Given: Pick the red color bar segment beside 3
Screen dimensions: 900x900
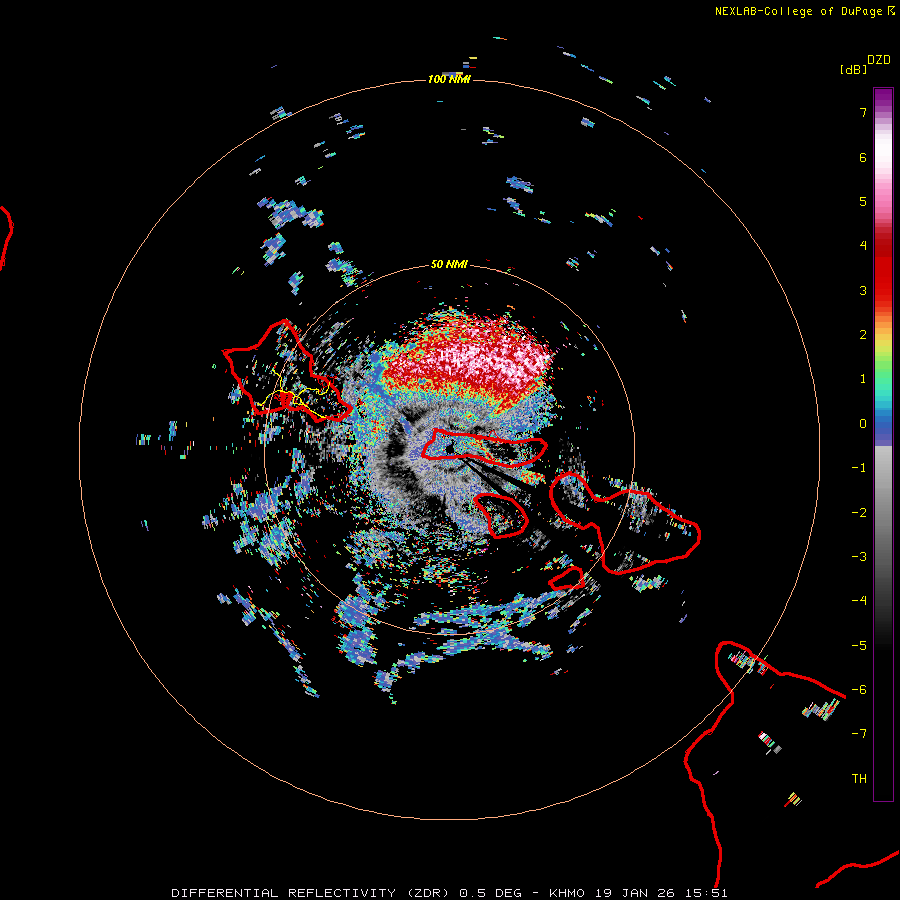Looking at the screenshot, I should 883,290.
